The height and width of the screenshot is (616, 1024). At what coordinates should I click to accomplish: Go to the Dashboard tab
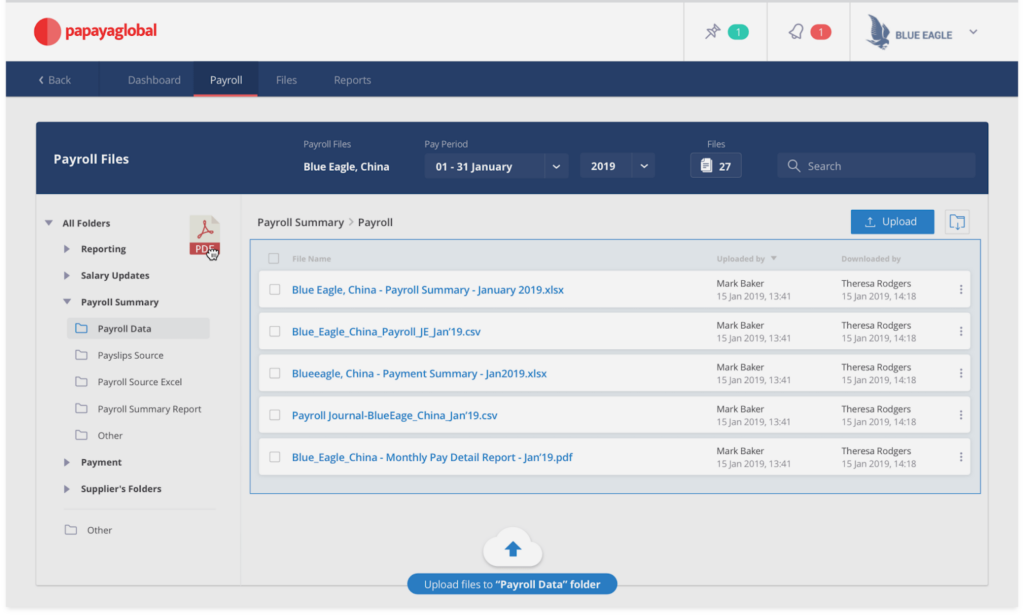154,80
